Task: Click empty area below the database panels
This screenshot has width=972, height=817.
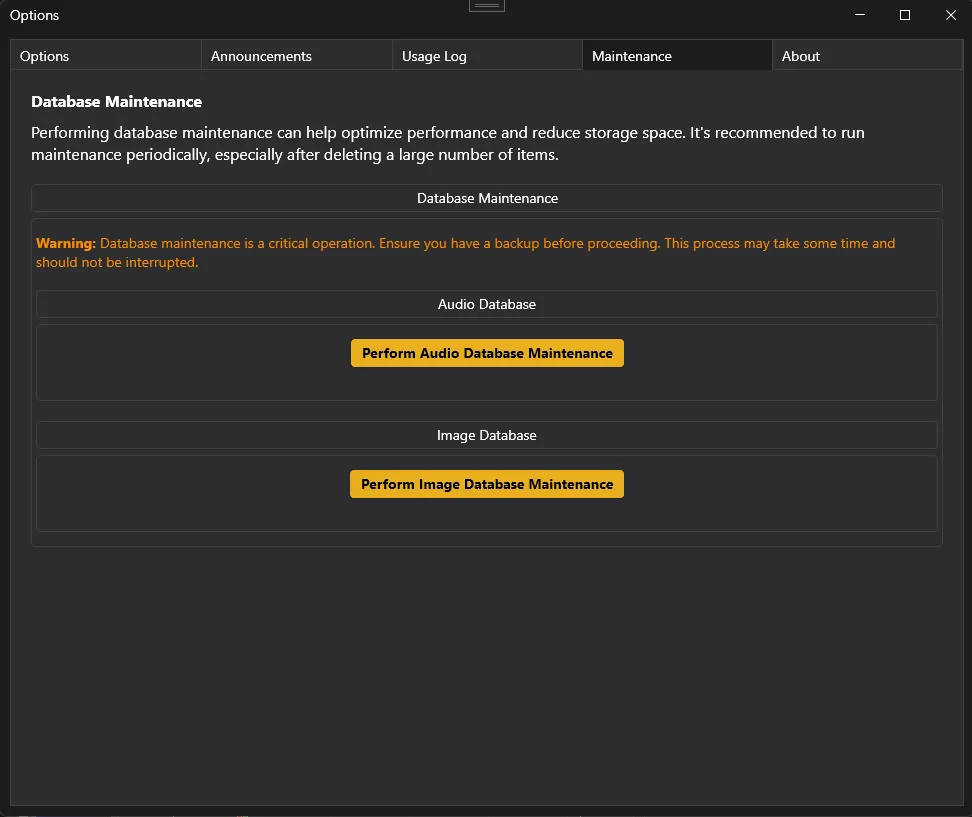Action: point(487,670)
